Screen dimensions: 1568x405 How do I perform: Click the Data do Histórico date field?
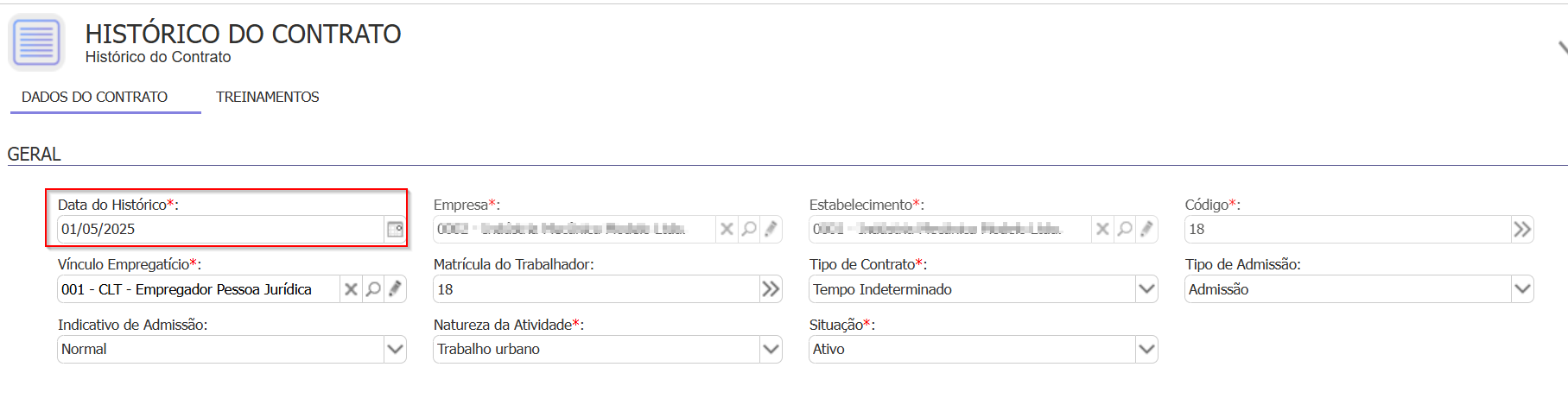[221, 229]
